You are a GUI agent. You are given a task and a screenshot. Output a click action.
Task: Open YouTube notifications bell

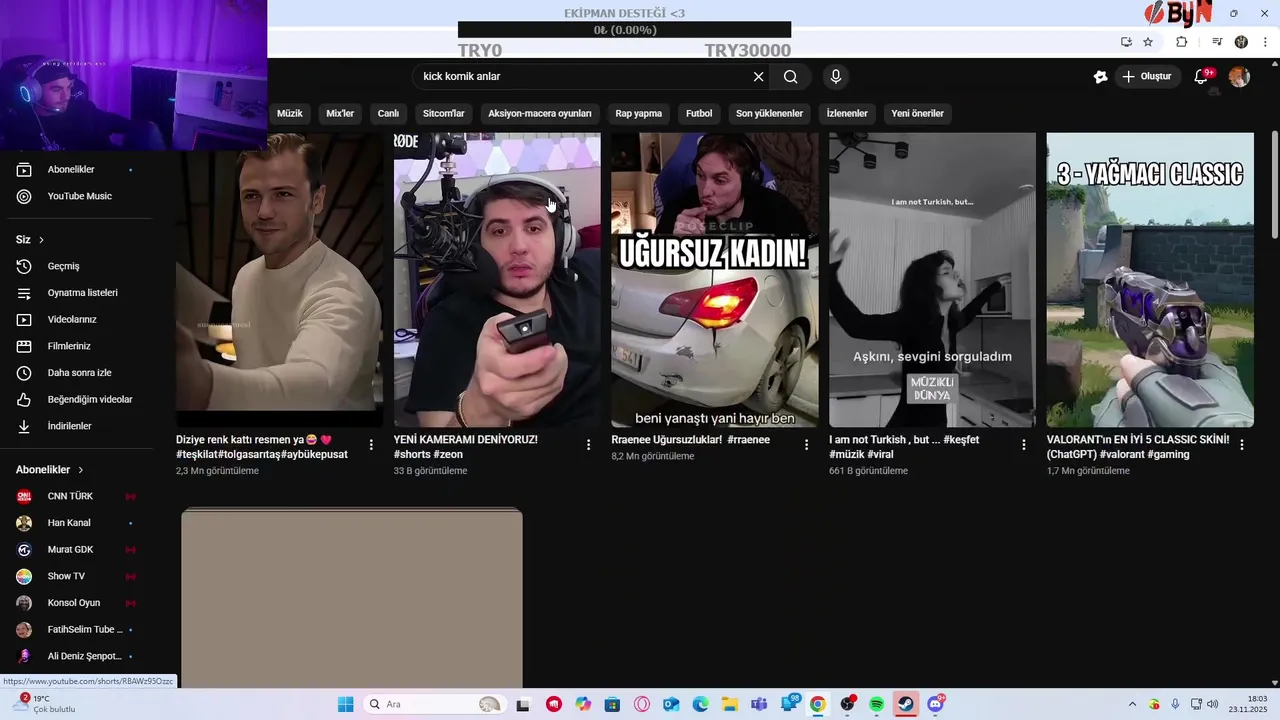pos(1202,77)
